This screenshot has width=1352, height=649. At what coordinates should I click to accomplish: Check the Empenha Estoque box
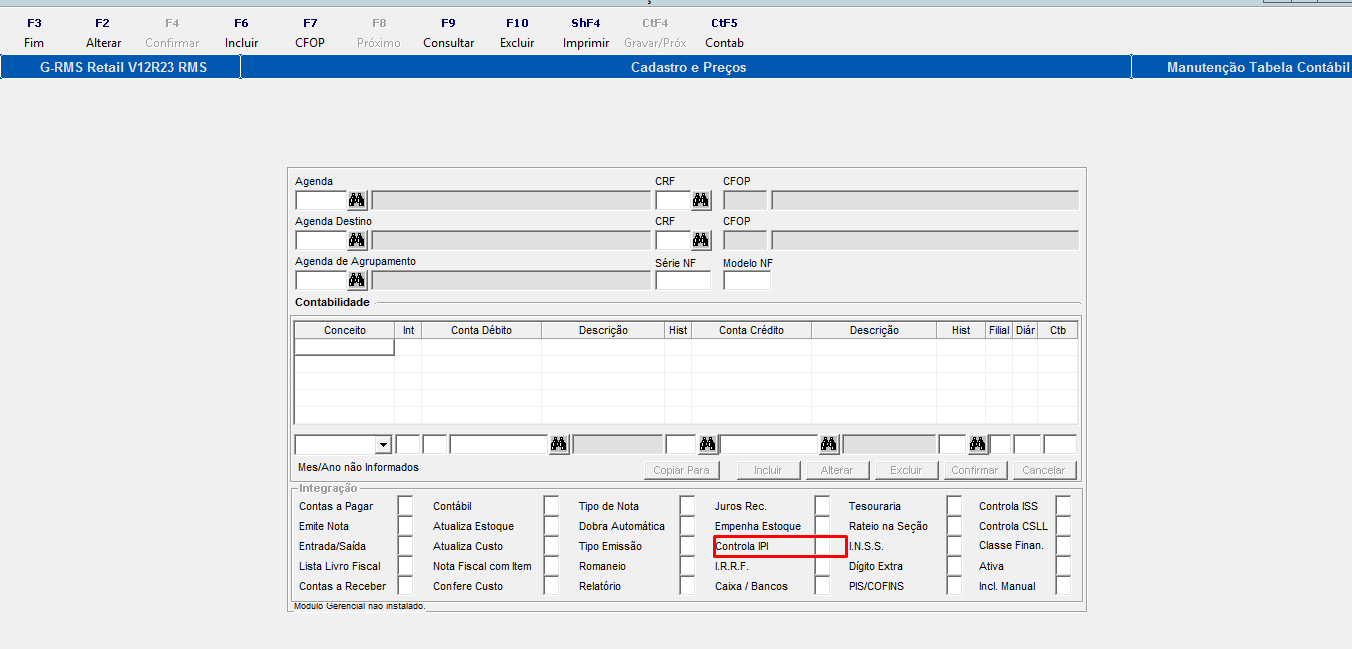pos(822,526)
